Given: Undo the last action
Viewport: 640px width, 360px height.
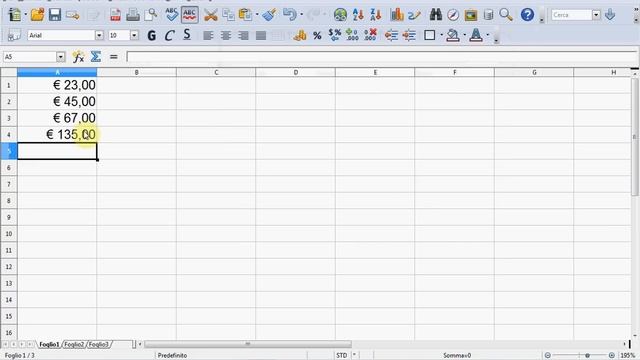Looking at the screenshot, I should pos(289,15).
